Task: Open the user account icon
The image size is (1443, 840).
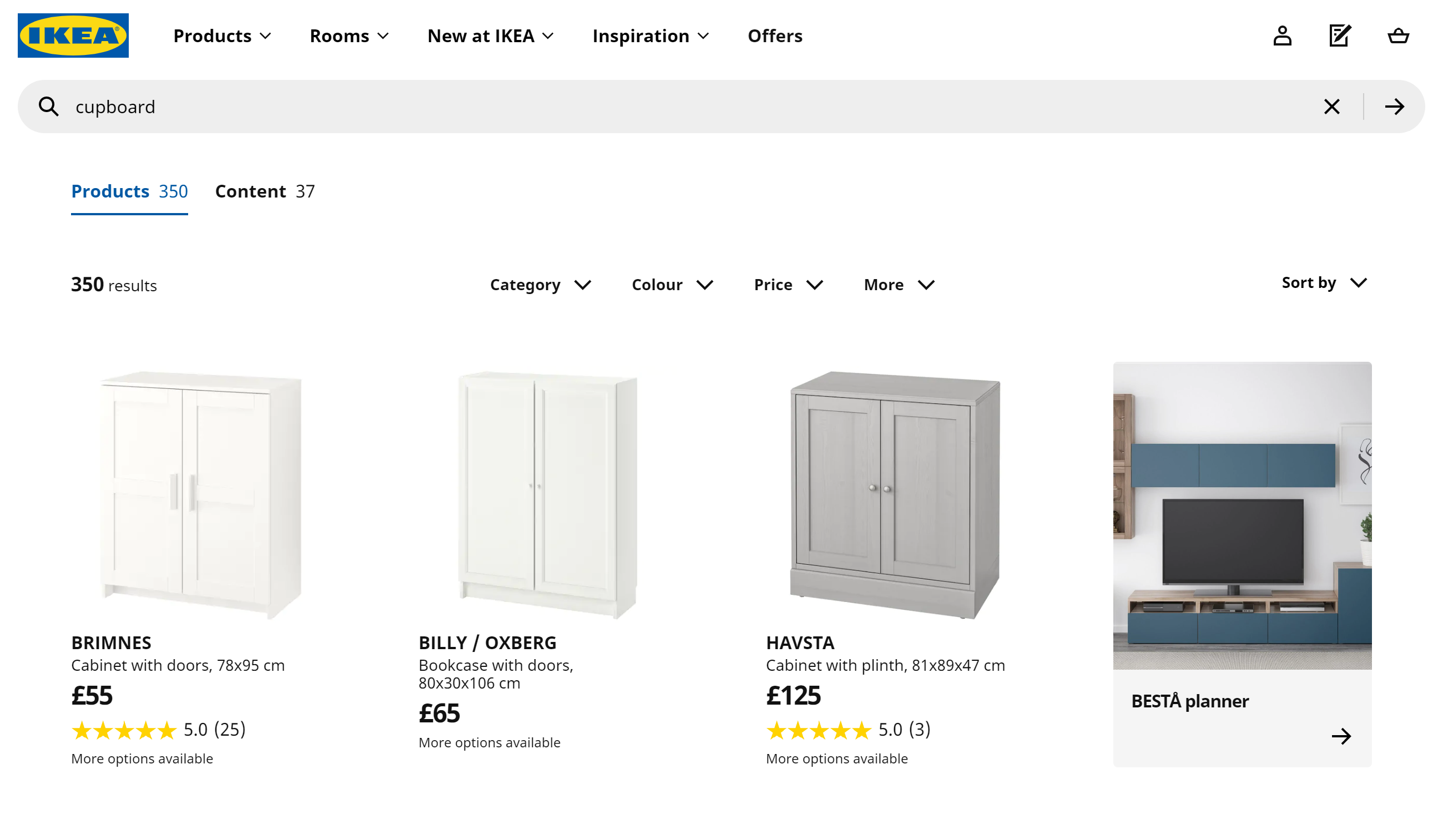Action: pos(1282,36)
